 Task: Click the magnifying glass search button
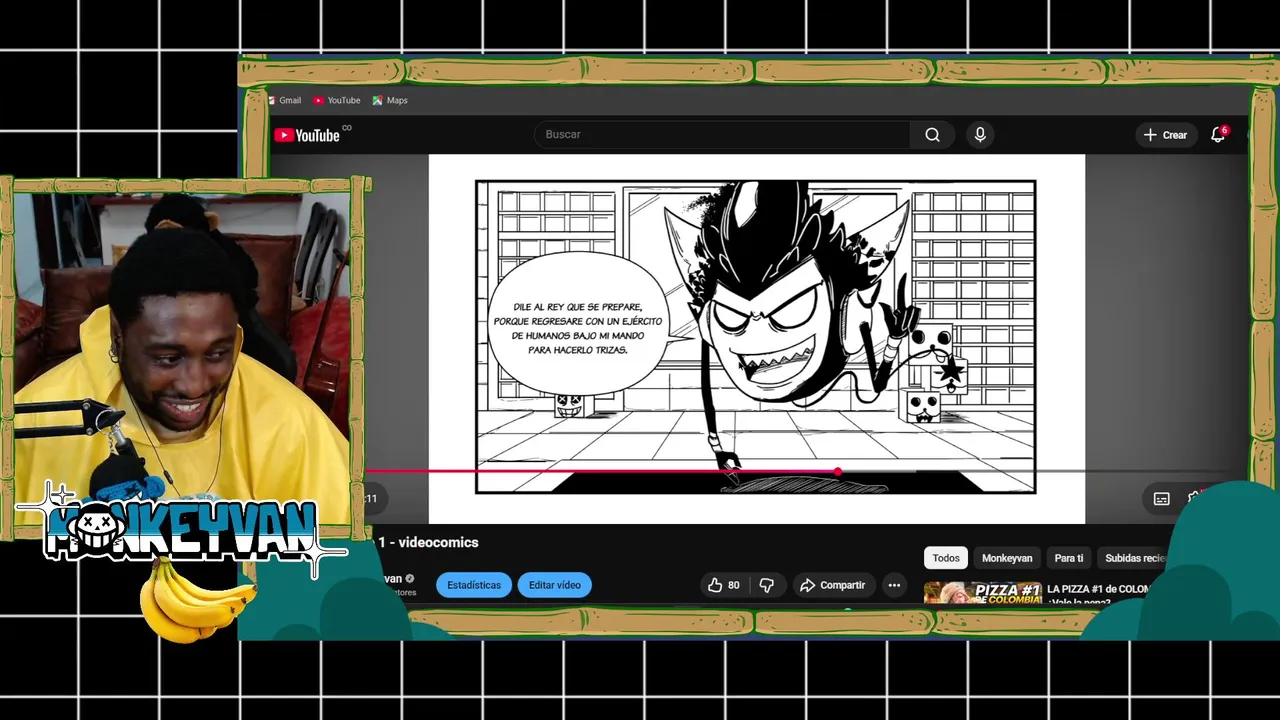[x=932, y=135]
